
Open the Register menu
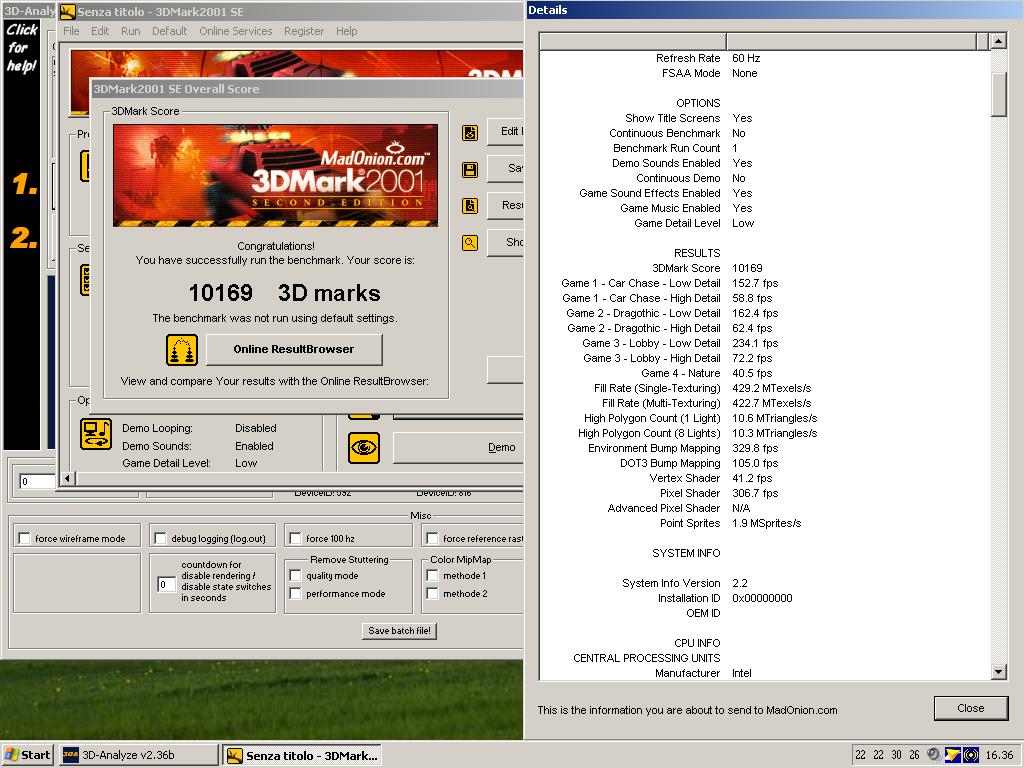point(304,31)
